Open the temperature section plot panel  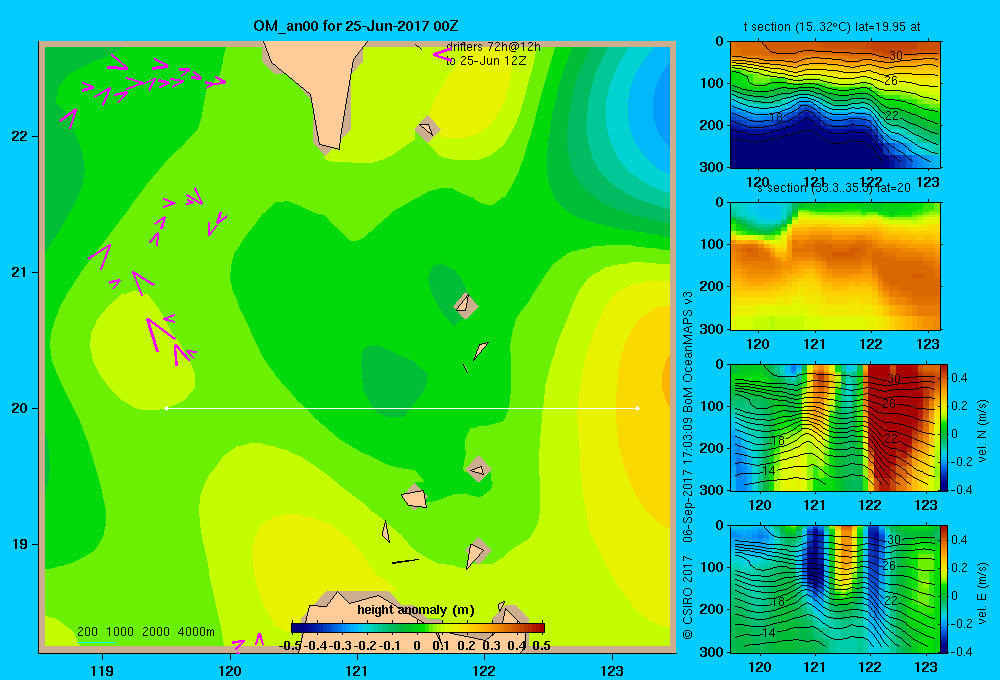click(x=835, y=105)
